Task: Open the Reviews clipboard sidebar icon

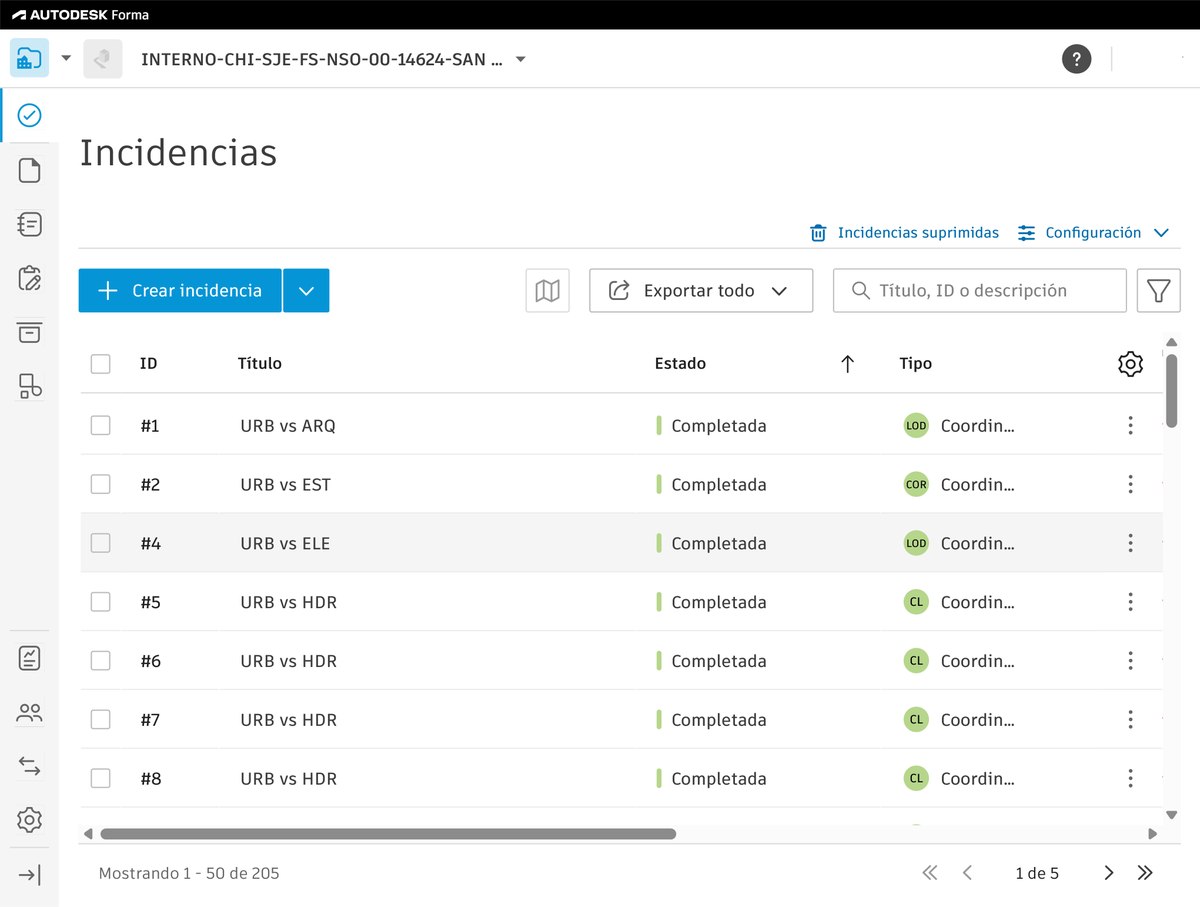Action: [30, 278]
